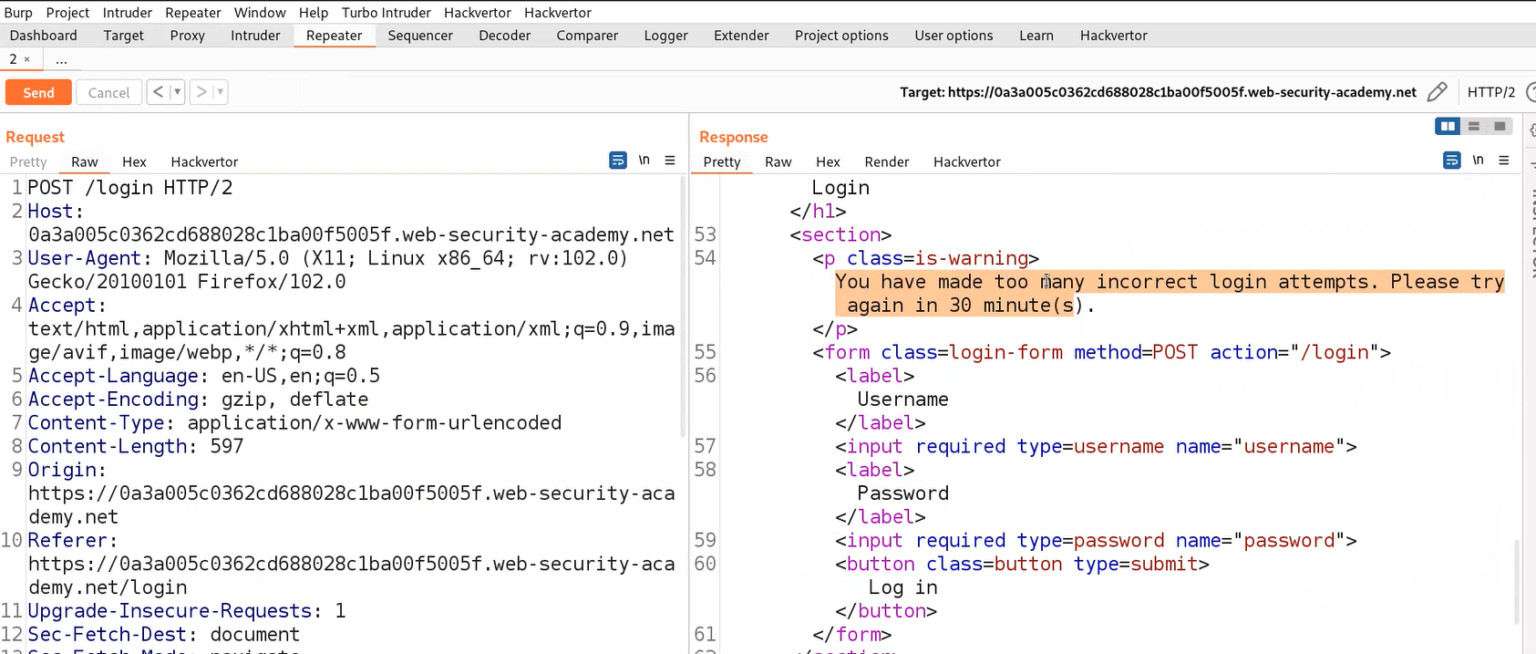
Task: Switch to the Render tab in the response
Action: click(886, 161)
